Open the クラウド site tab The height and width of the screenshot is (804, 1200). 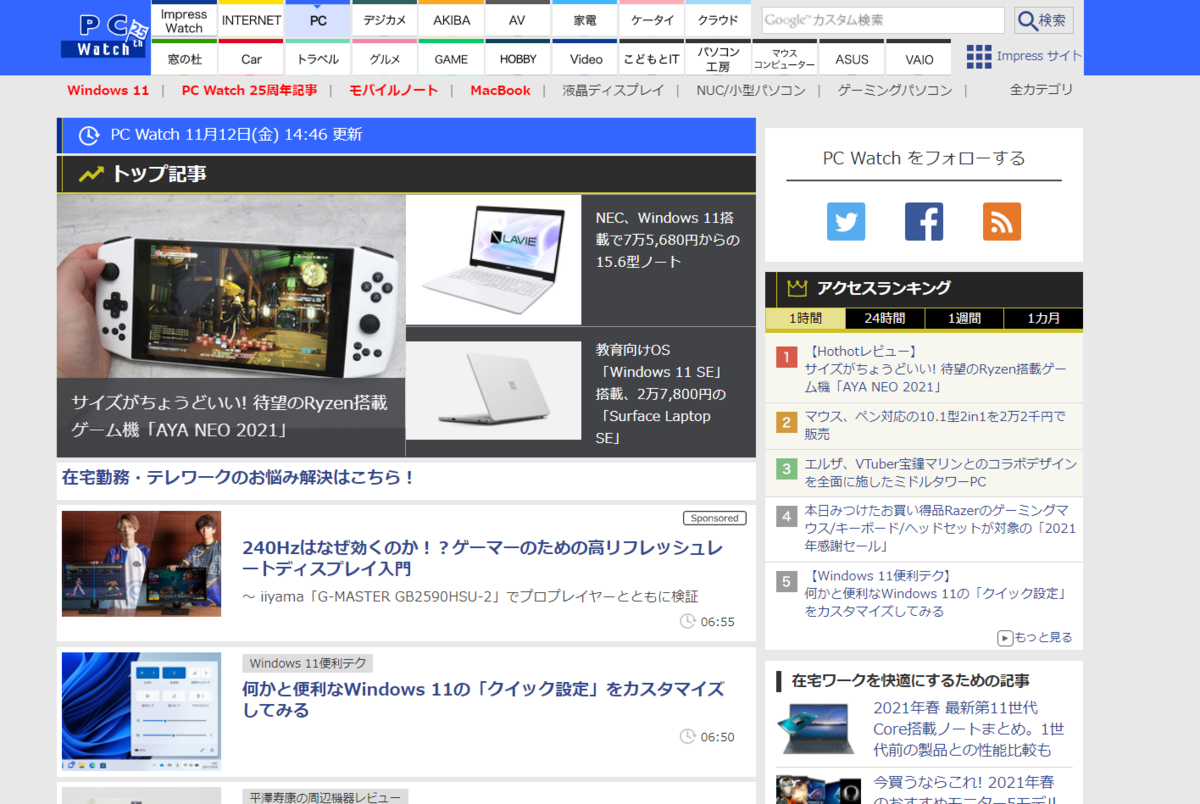718,20
